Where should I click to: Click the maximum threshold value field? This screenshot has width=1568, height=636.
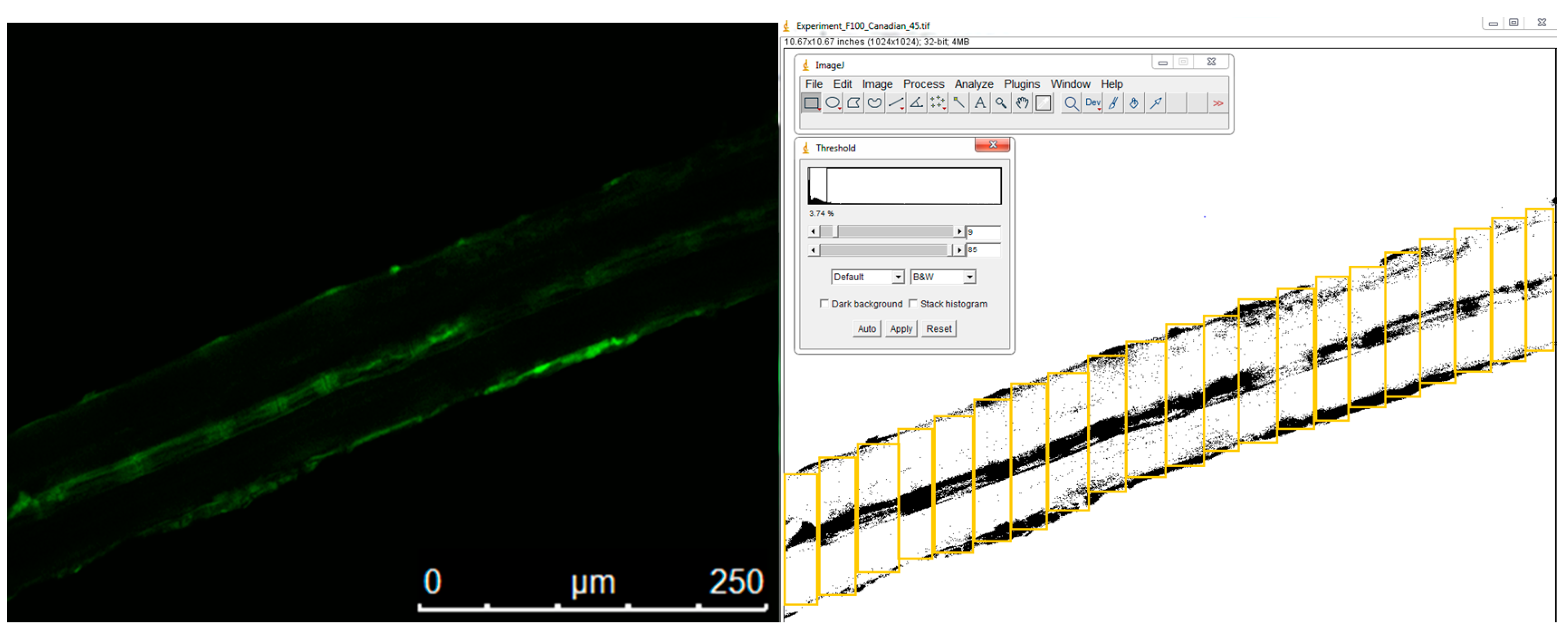(982, 250)
